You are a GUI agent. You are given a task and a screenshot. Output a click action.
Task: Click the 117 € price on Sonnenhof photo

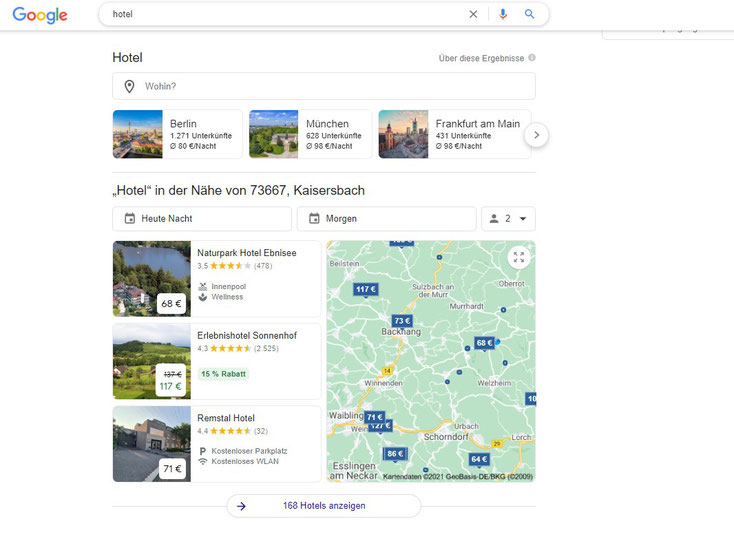(x=170, y=386)
